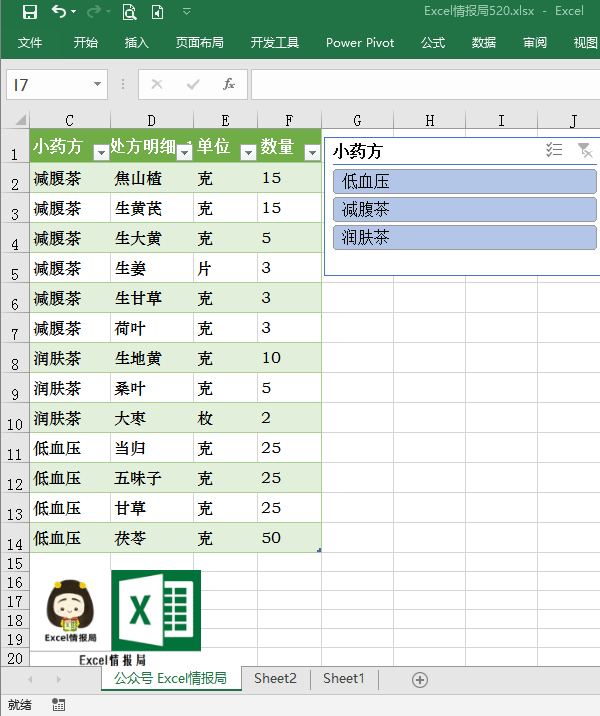Screen dimensions: 600x716
Task: Click cell containing 焦山楂
Action: point(152,178)
